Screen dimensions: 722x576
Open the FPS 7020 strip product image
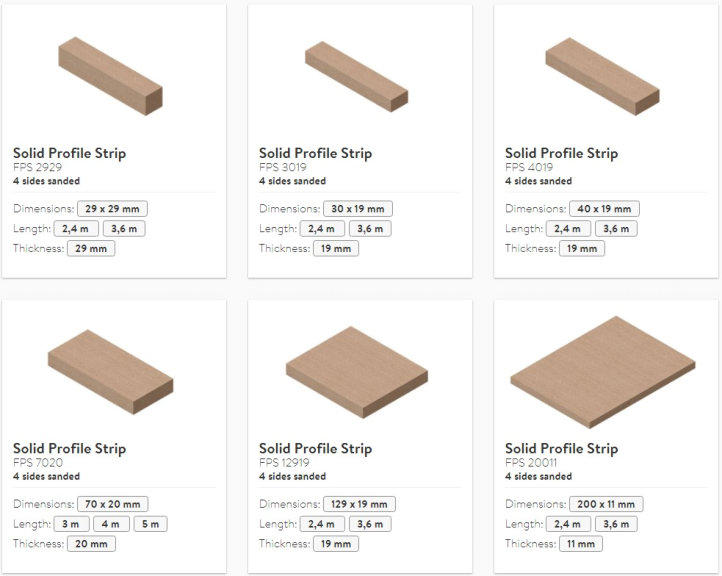[x=111, y=372]
